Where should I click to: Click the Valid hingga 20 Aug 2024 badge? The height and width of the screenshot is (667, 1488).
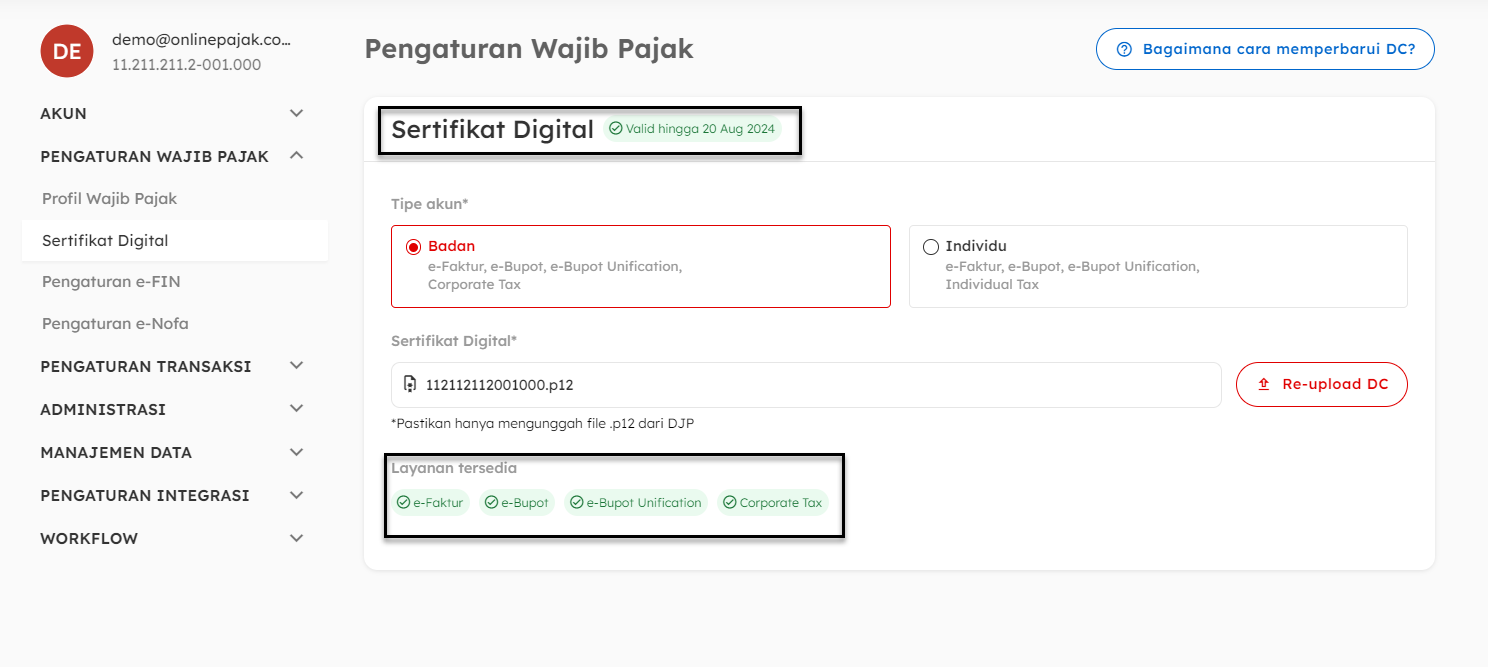pos(692,129)
